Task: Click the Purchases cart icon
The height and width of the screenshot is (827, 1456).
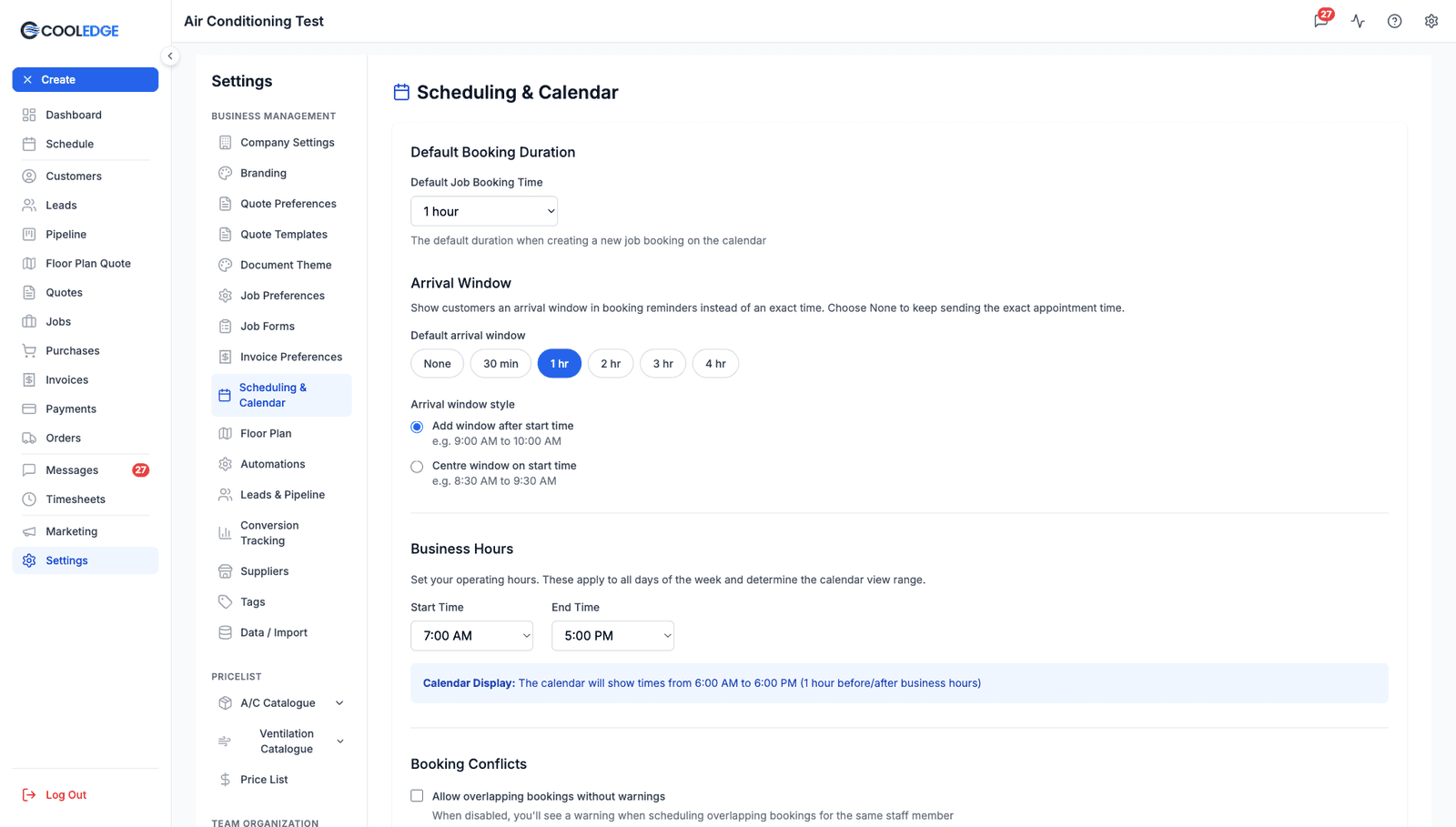Action: (29, 351)
